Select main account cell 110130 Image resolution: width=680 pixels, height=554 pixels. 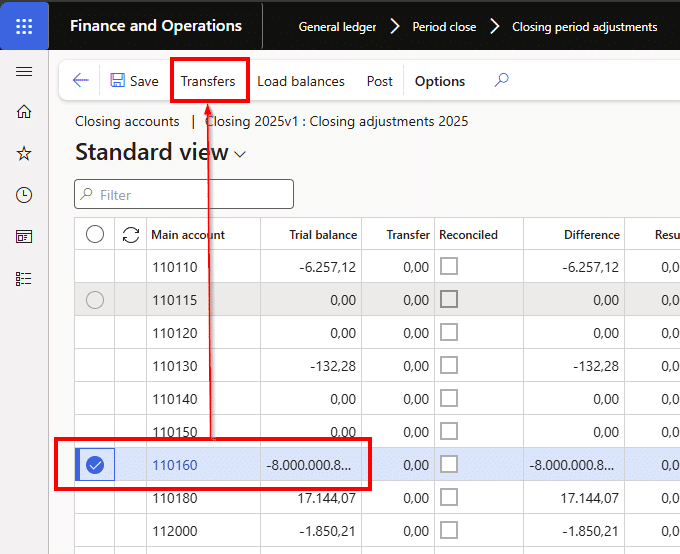[x=175, y=366]
